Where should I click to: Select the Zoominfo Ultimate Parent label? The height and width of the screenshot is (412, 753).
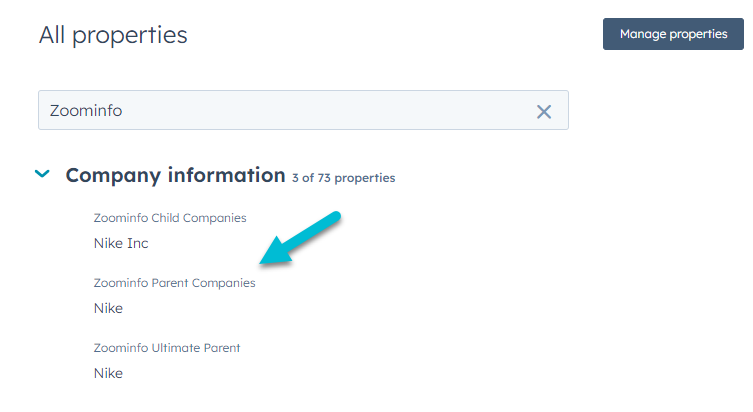(x=167, y=348)
